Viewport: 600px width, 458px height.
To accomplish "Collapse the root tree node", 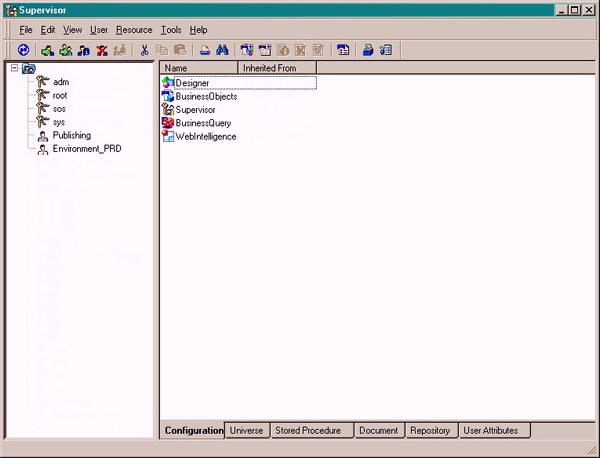I will click(x=15, y=68).
